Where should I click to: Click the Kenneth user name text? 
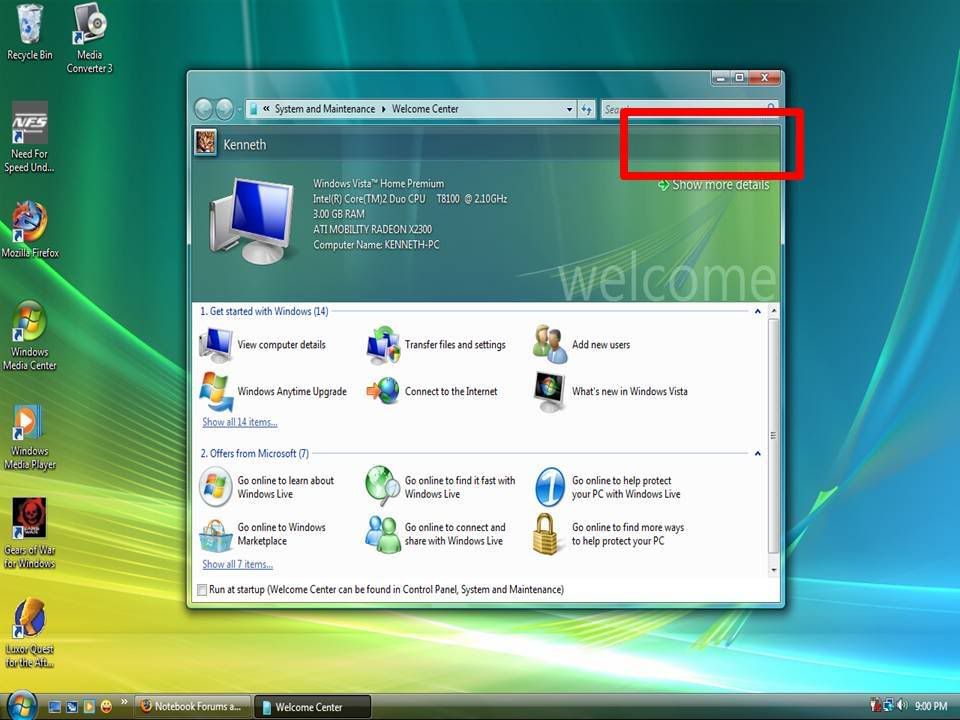[244, 145]
